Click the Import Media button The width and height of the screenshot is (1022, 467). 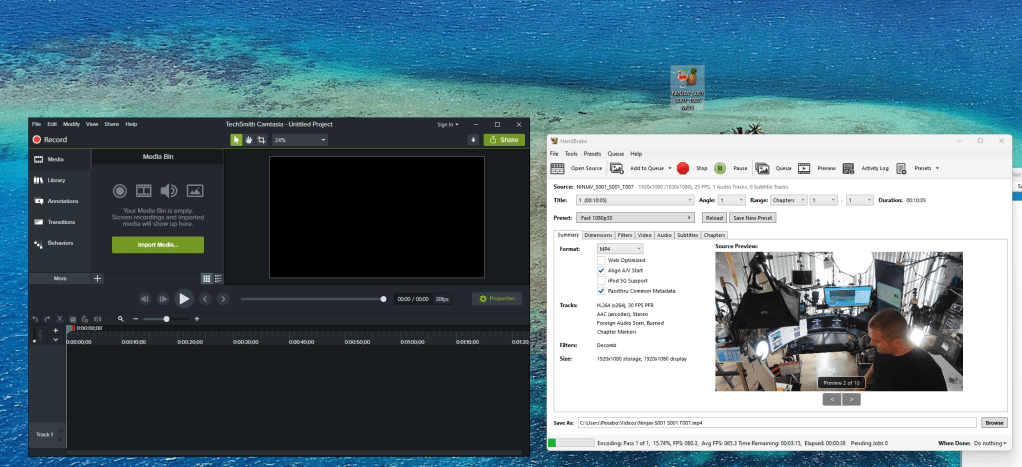(x=158, y=245)
